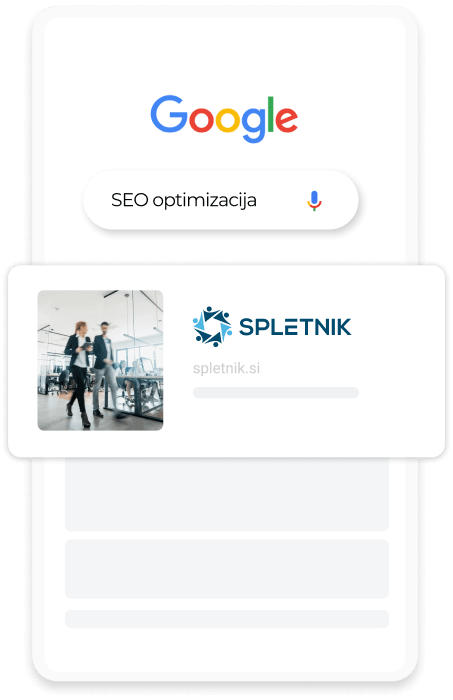The image size is (453, 700).
Task: Click the blue capital G in Google
Action: tap(169, 114)
